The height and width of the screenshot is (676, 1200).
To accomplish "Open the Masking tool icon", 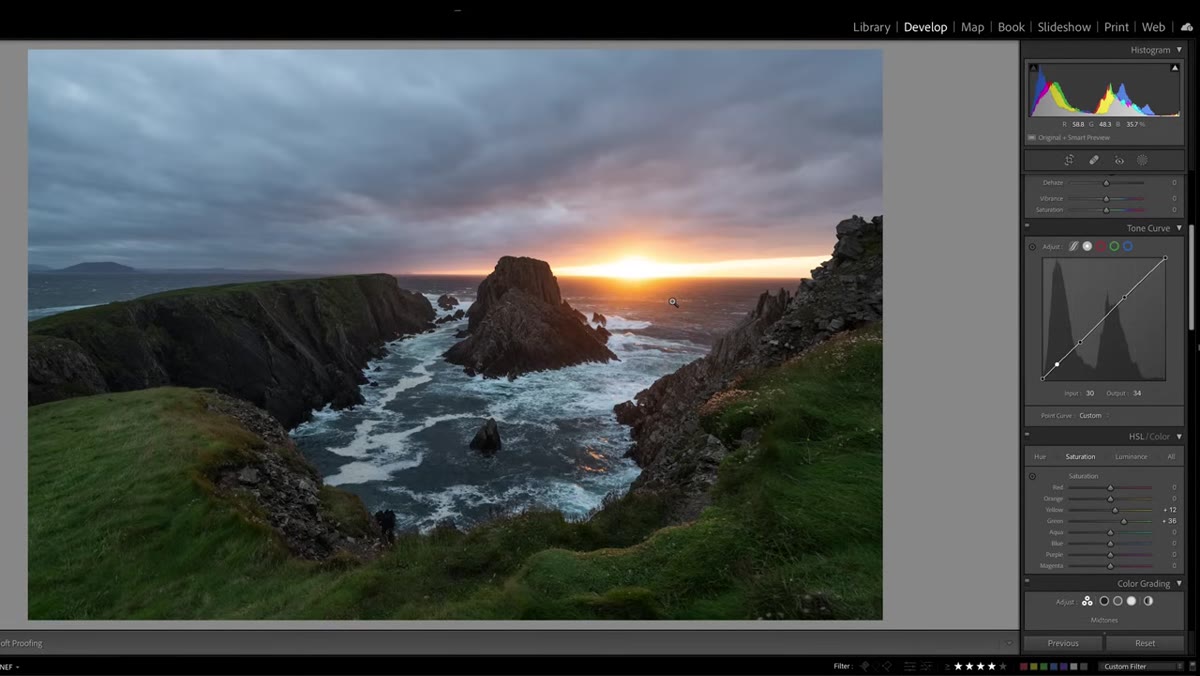I will (x=1142, y=160).
